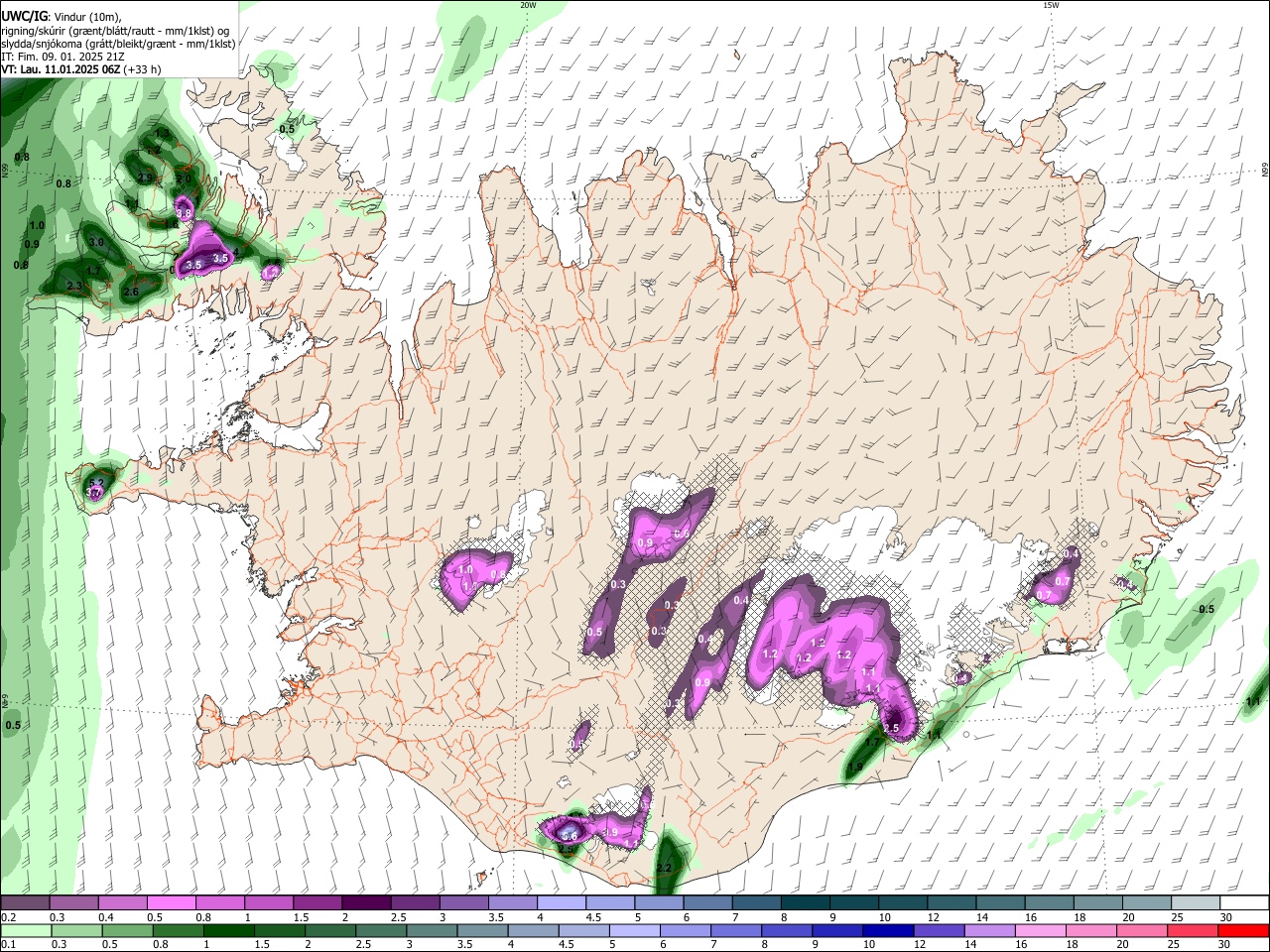Click the 5.2 value on Snæfellsnes tip
Viewport: 1270px width, 952px height.
tap(96, 483)
